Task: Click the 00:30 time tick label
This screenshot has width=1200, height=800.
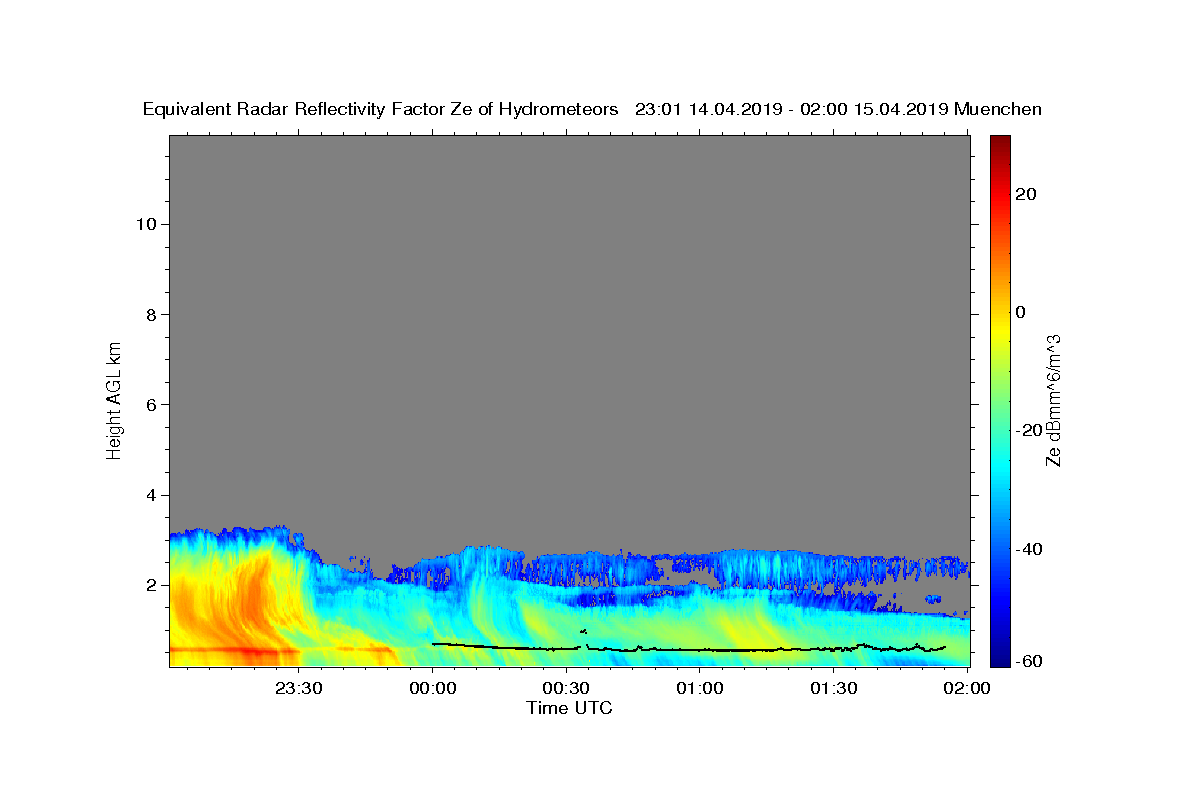Action: point(566,688)
